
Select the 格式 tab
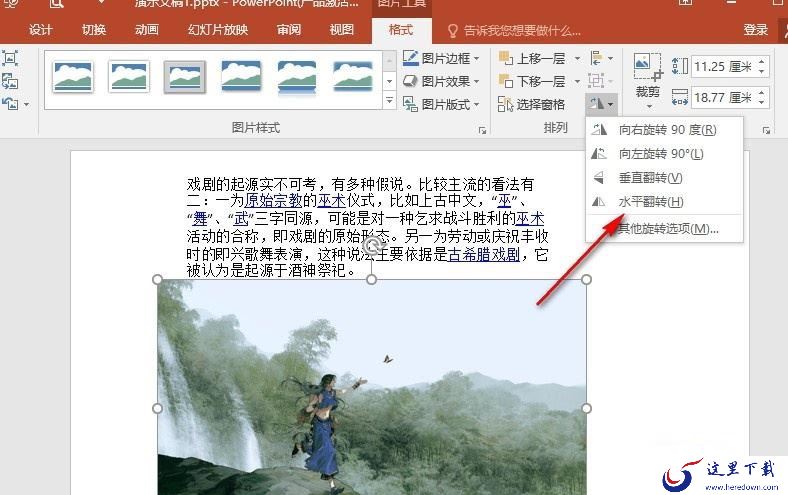tap(401, 30)
